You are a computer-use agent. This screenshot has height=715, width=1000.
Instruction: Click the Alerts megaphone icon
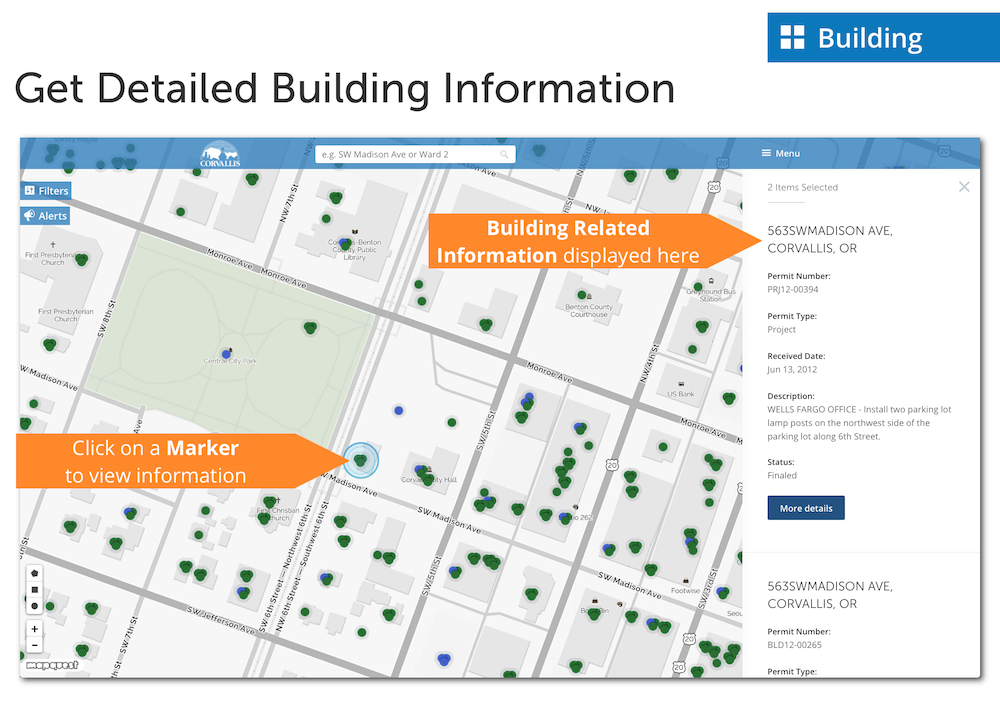tap(29, 216)
